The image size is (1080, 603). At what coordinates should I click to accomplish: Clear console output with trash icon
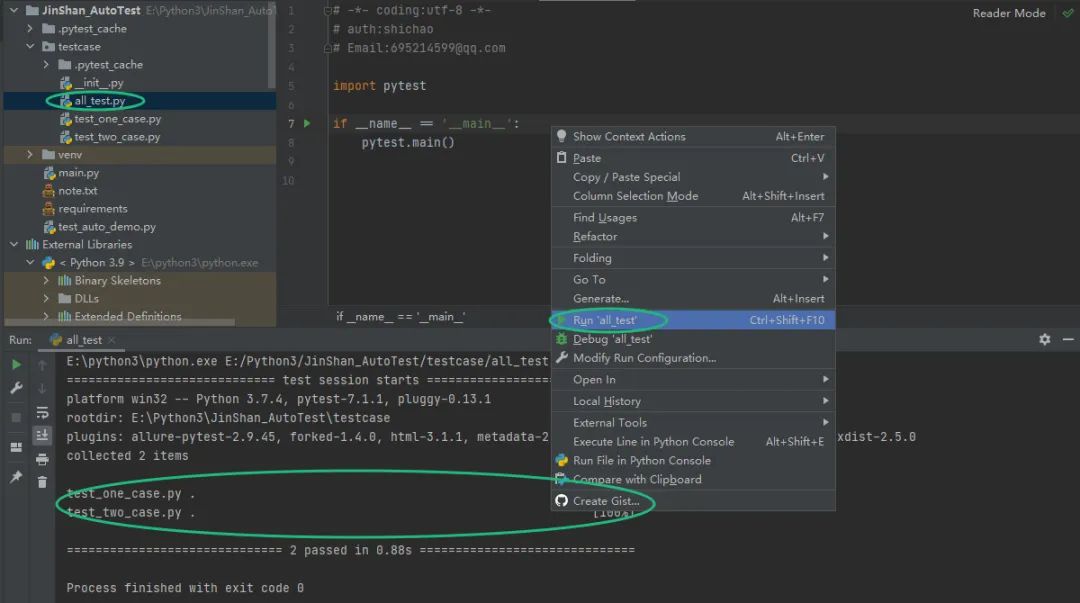tap(42, 482)
